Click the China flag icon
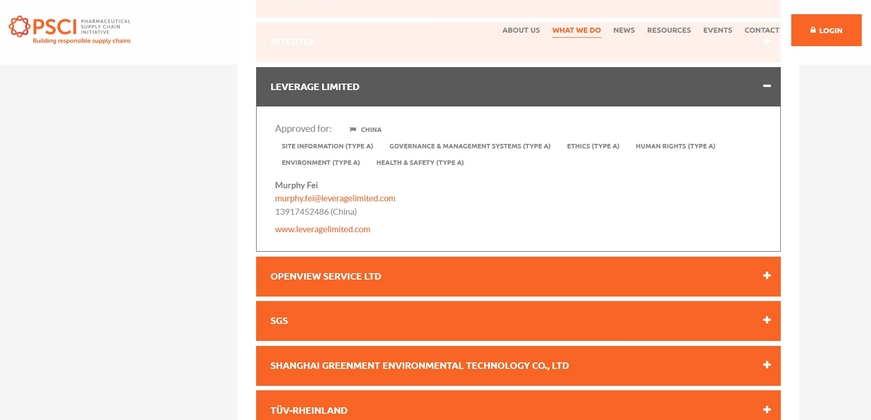This screenshot has width=871, height=420. tap(353, 130)
